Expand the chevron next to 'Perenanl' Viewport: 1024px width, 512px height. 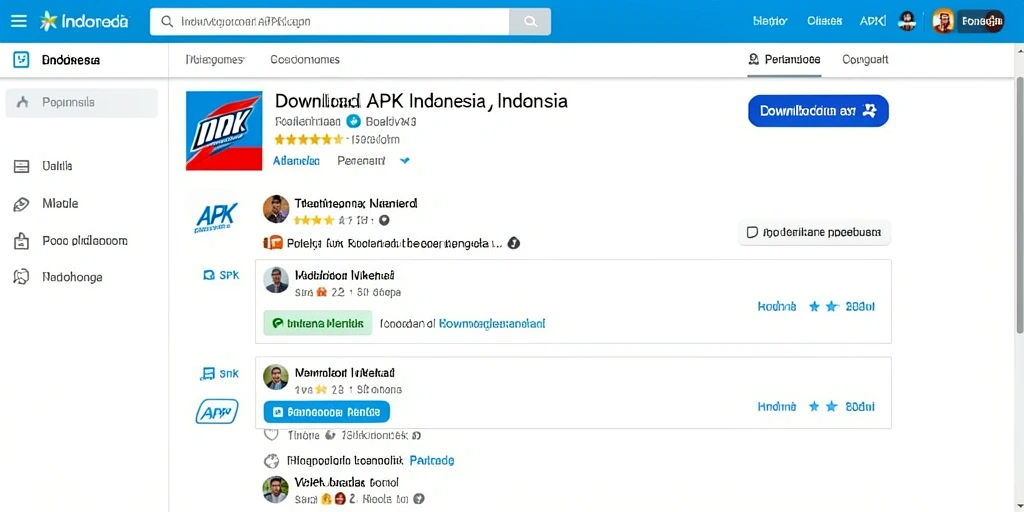point(405,161)
